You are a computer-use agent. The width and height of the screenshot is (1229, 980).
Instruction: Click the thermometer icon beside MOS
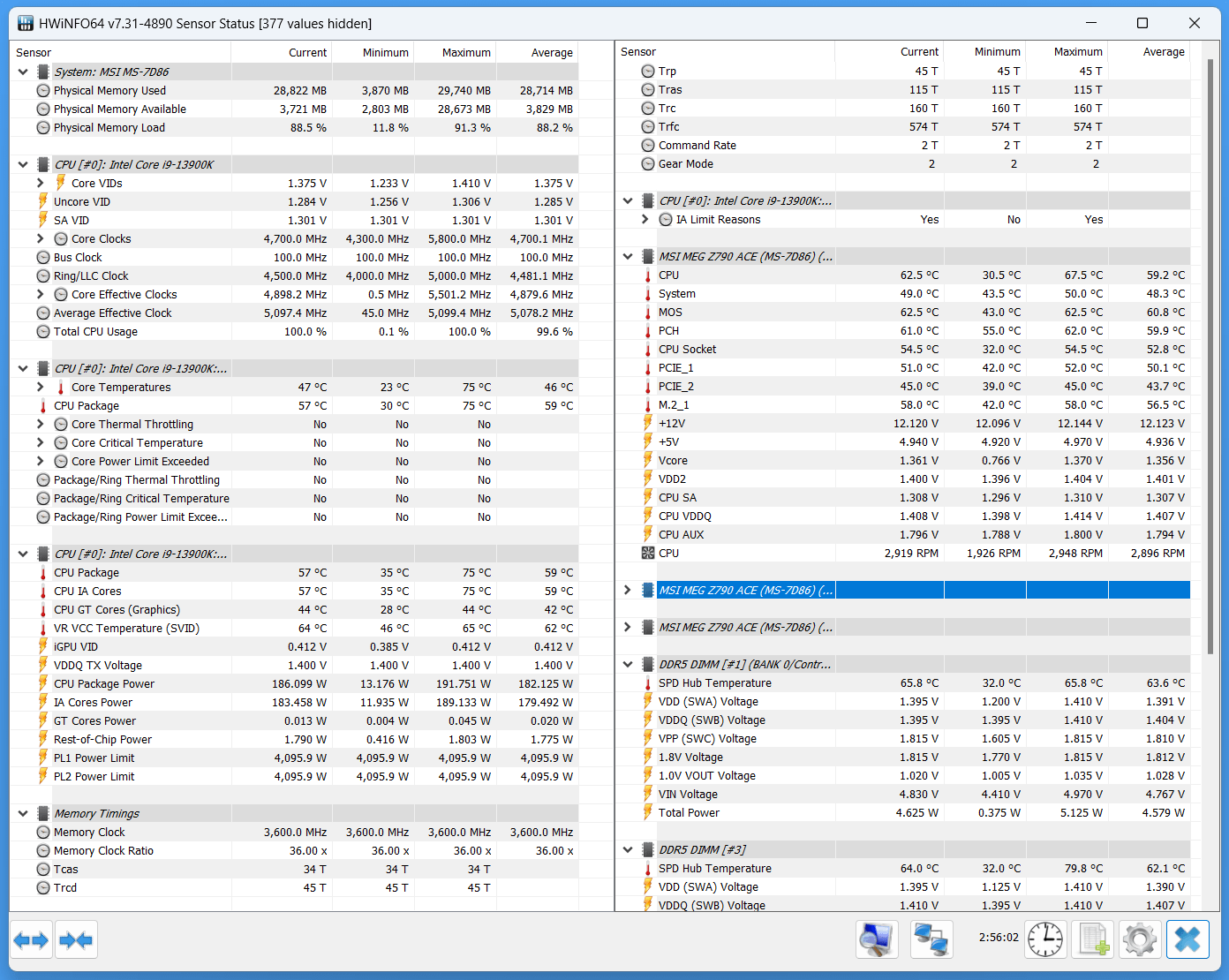[x=648, y=313]
